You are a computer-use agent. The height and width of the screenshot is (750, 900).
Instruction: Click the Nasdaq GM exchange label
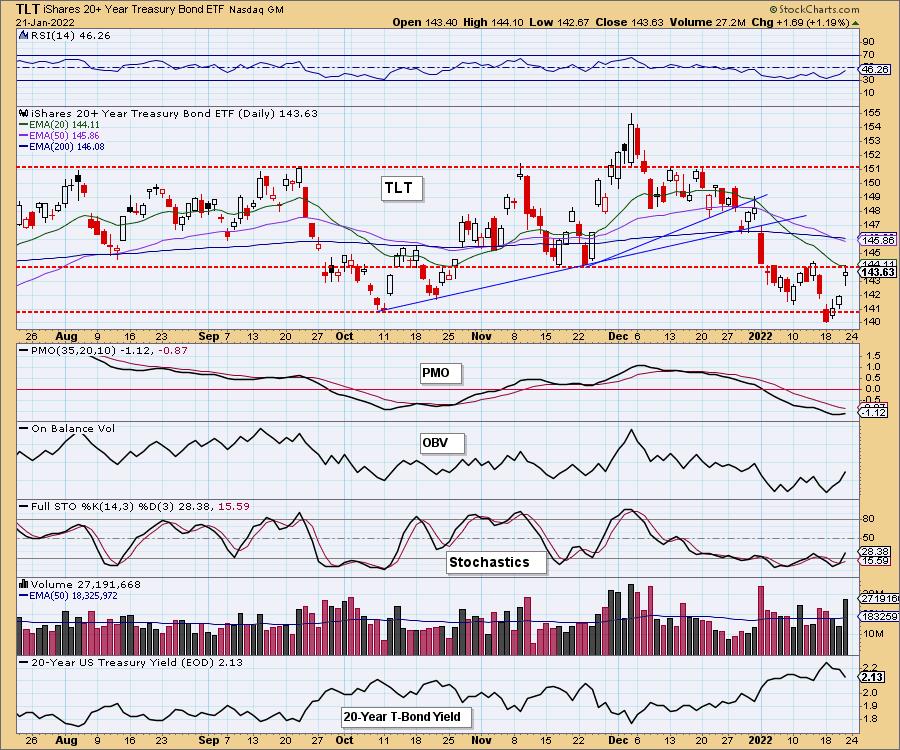click(x=257, y=10)
